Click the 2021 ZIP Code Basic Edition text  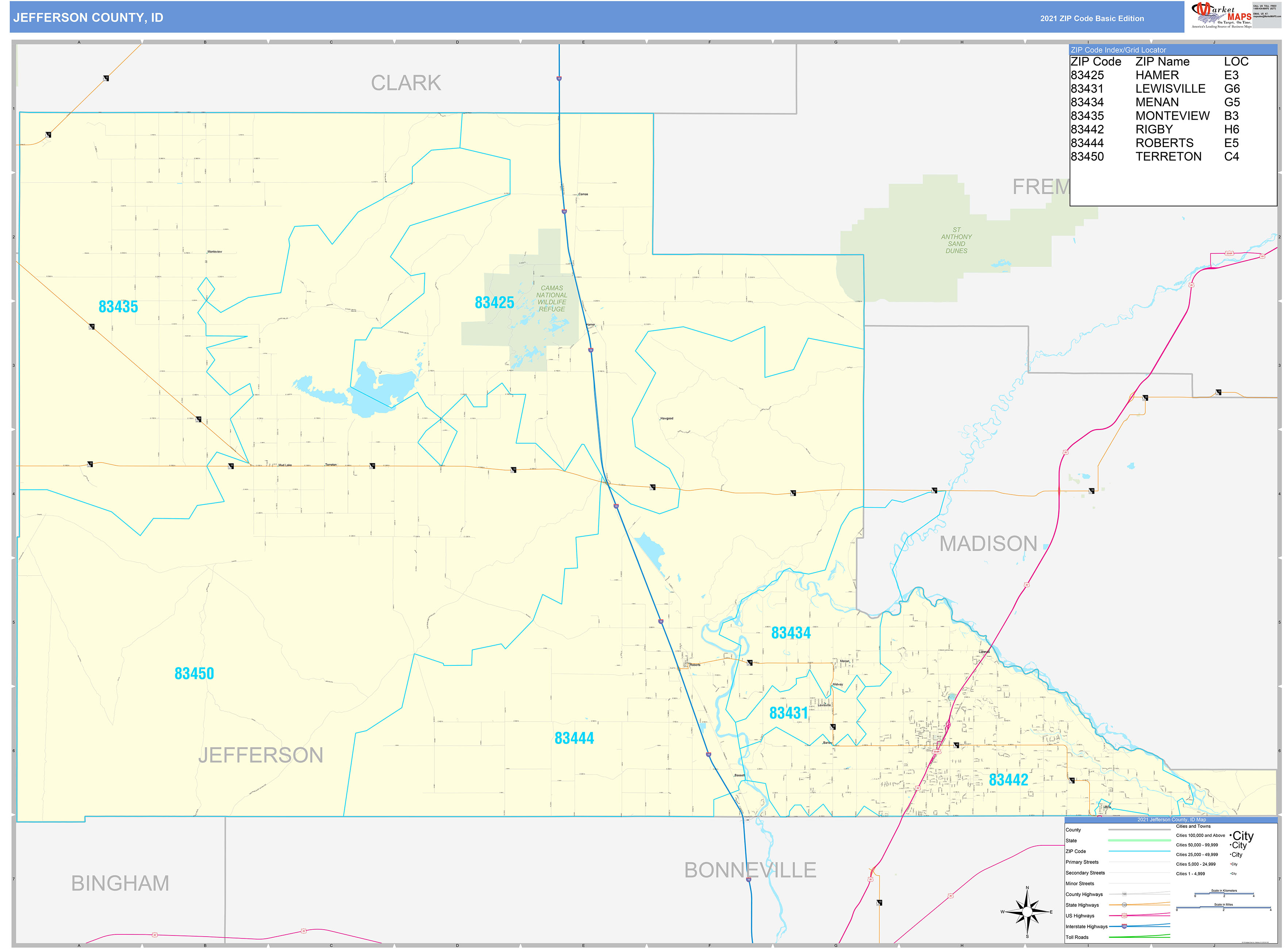tap(1092, 18)
